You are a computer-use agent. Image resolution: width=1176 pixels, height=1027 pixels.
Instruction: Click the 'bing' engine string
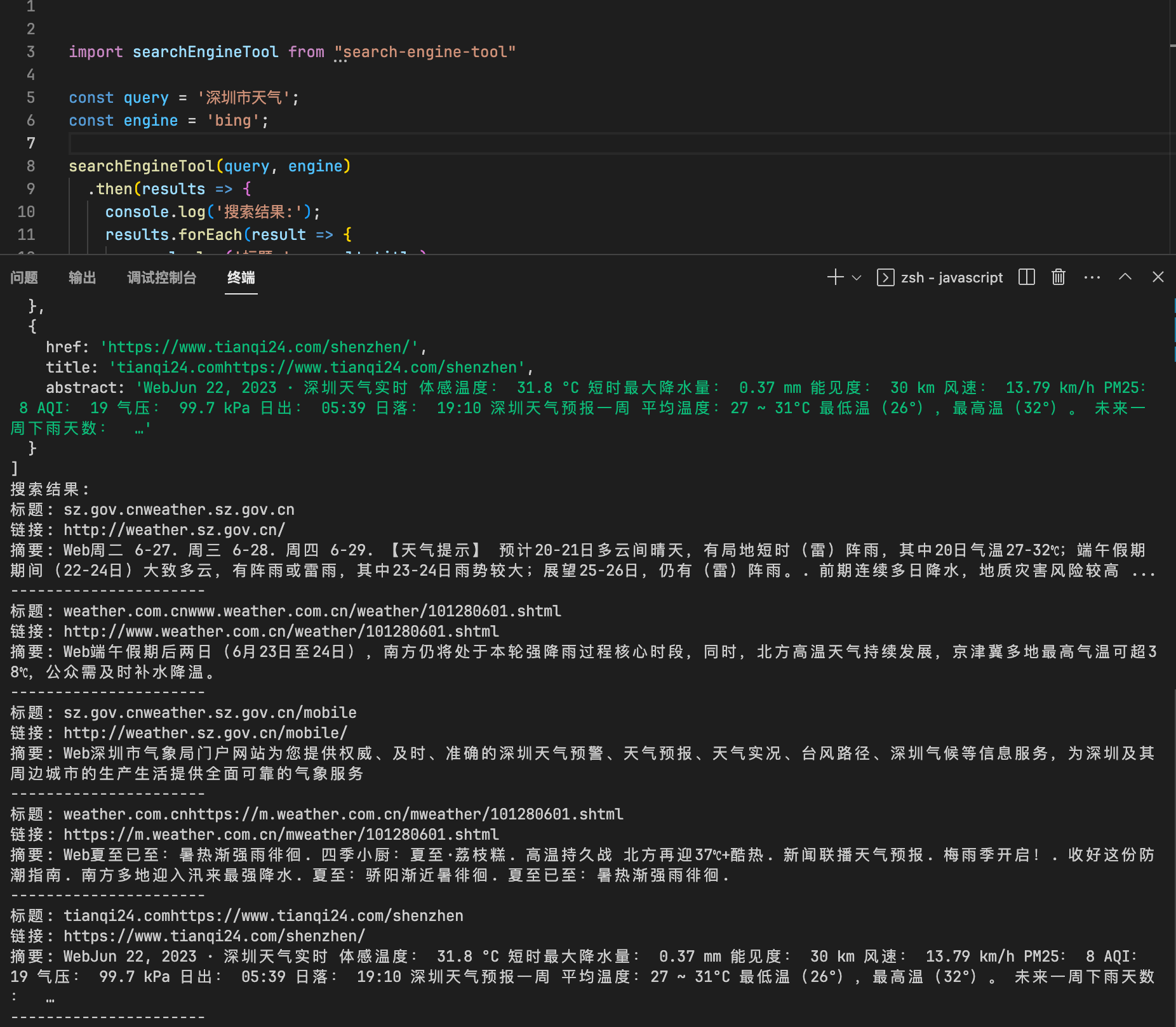tap(233, 121)
